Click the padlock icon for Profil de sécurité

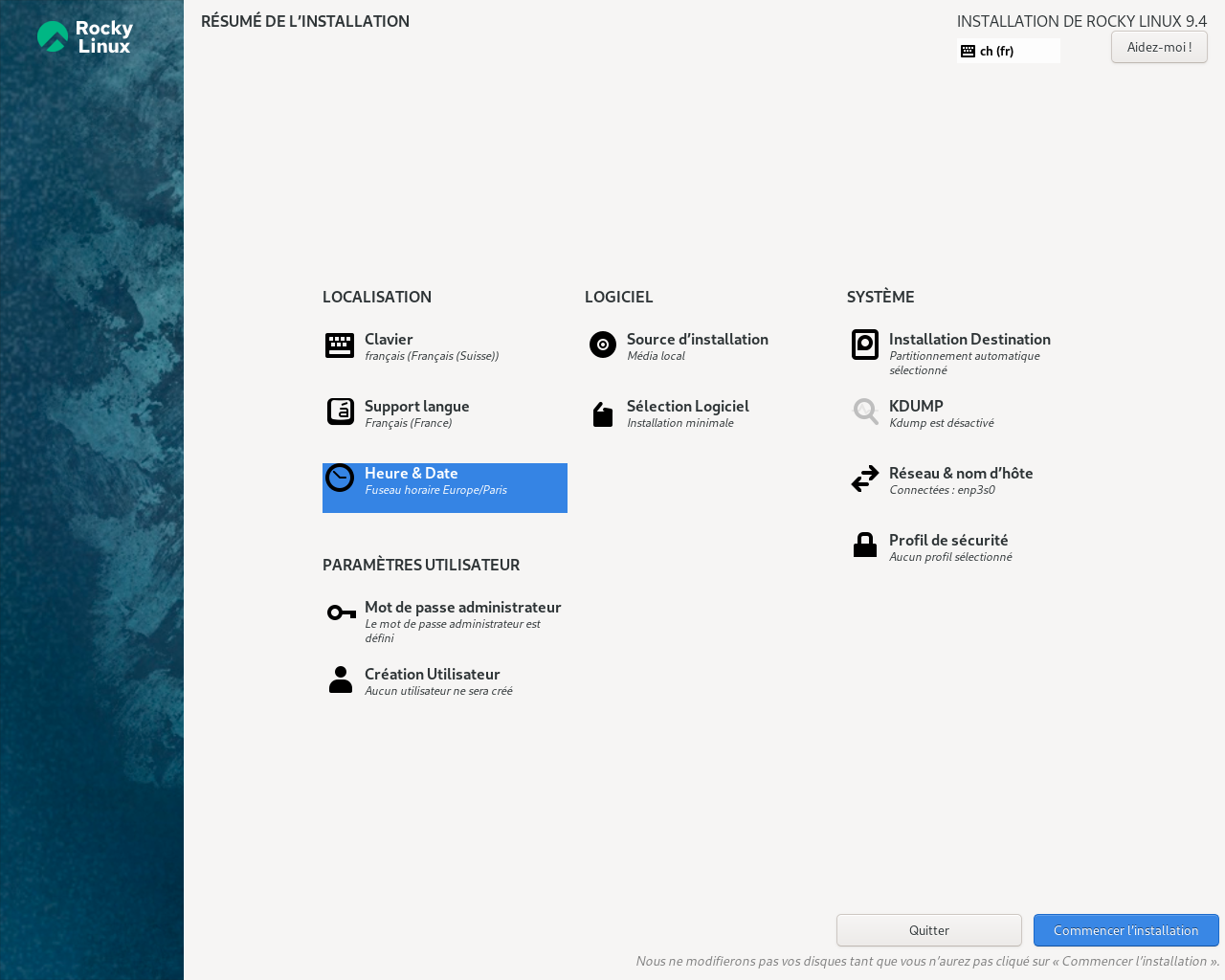(x=865, y=545)
